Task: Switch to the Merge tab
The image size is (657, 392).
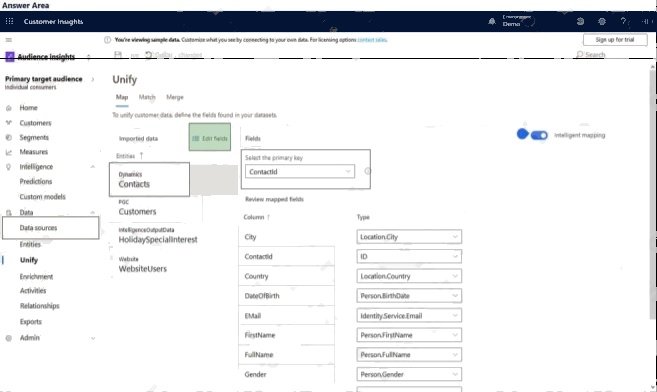Action: click(175, 97)
